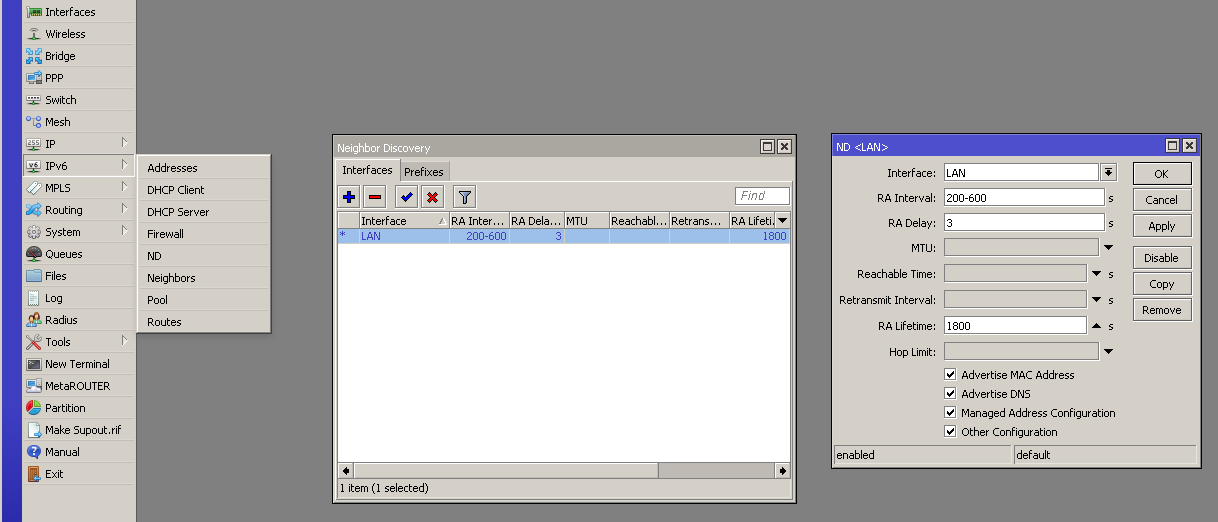Click the Remove button
1218x522 pixels.
click(1161, 310)
